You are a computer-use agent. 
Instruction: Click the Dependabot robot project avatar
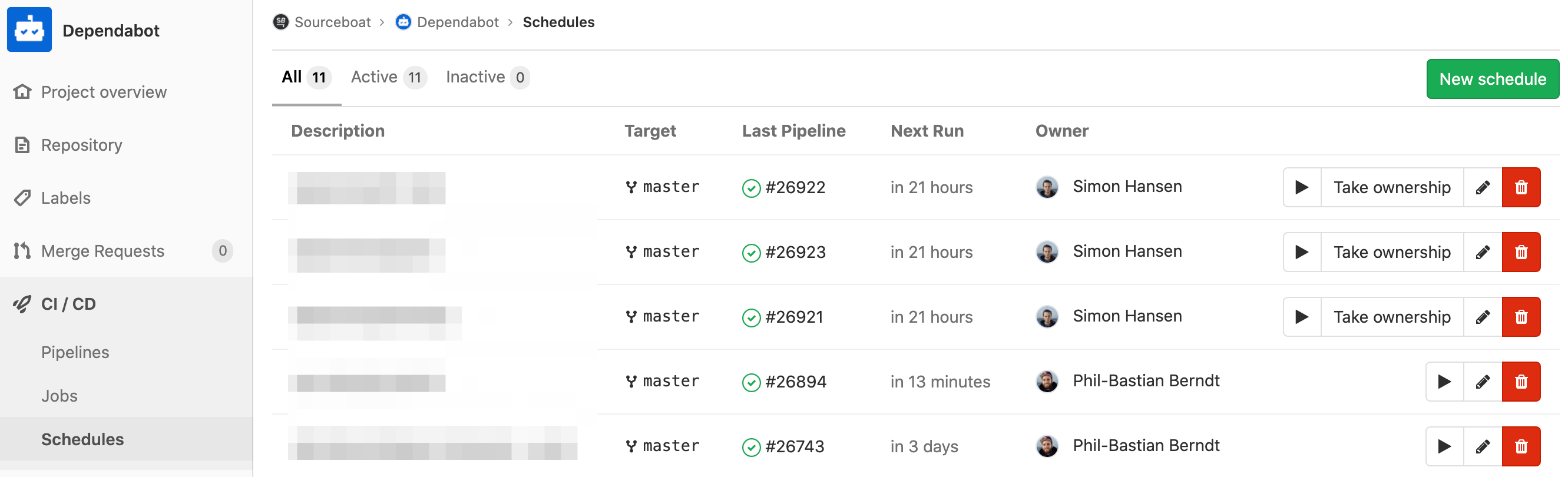pyautogui.click(x=29, y=30)
